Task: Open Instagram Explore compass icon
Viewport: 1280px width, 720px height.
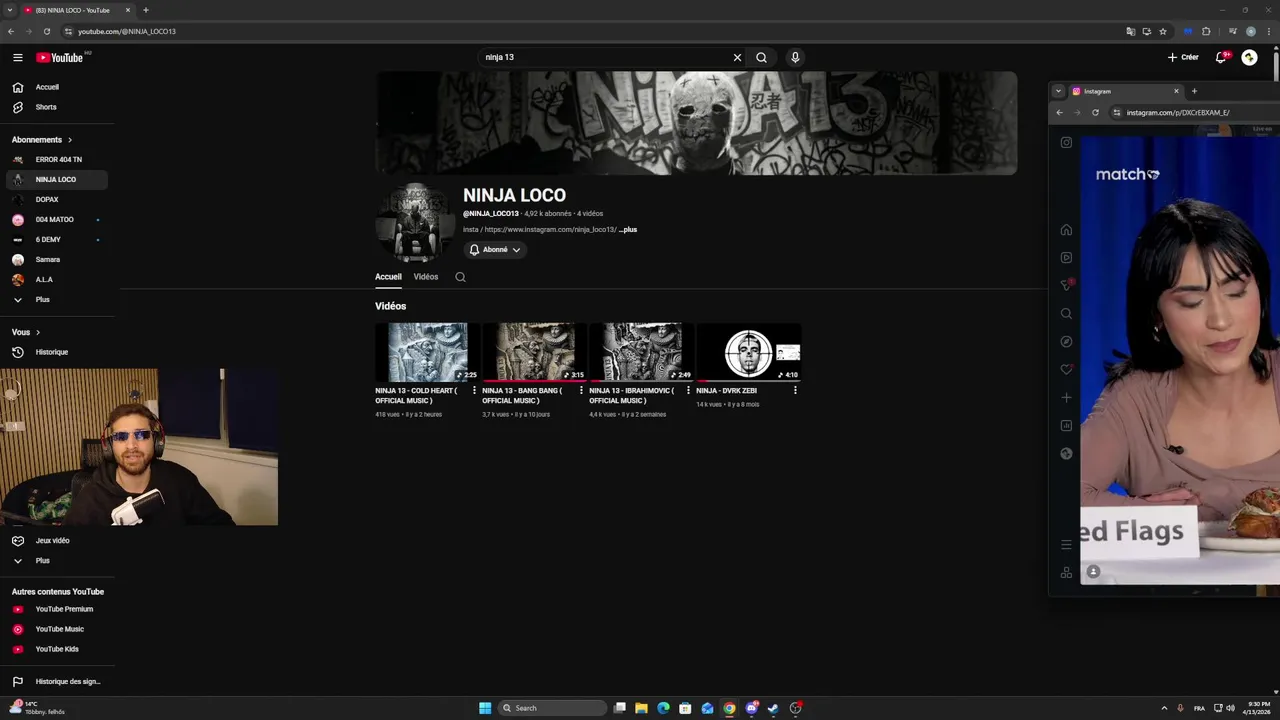Action: [1066, 342]
